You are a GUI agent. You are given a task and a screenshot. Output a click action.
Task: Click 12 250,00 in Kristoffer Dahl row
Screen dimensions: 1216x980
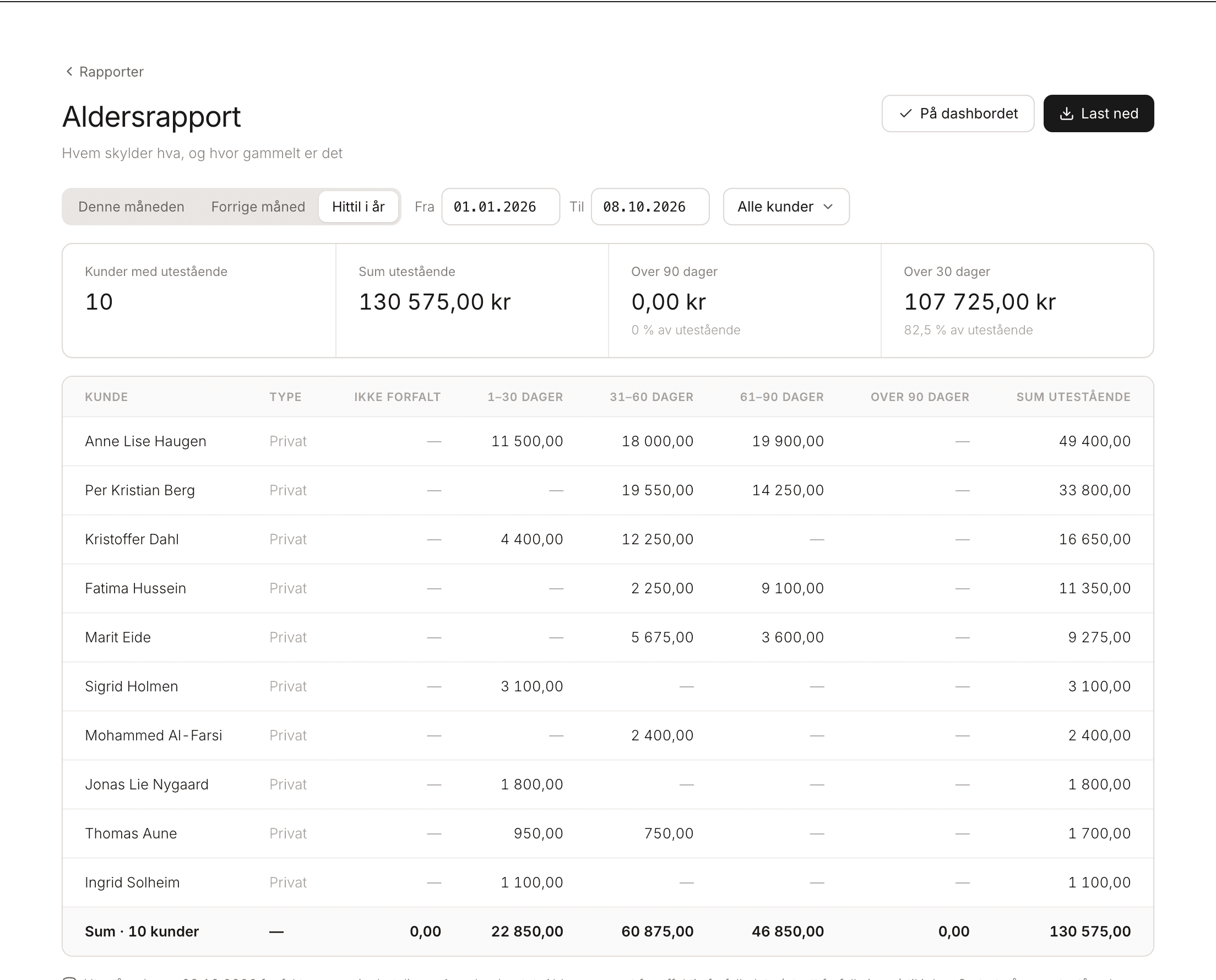658,539
